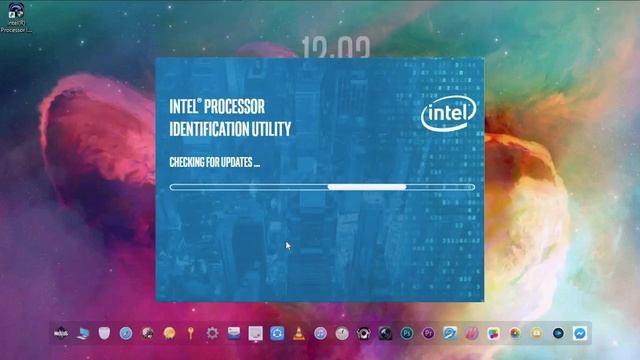Open the Intel Processor desktop shortcut
This screenshot has height=360, width=640.
point(16,18)
